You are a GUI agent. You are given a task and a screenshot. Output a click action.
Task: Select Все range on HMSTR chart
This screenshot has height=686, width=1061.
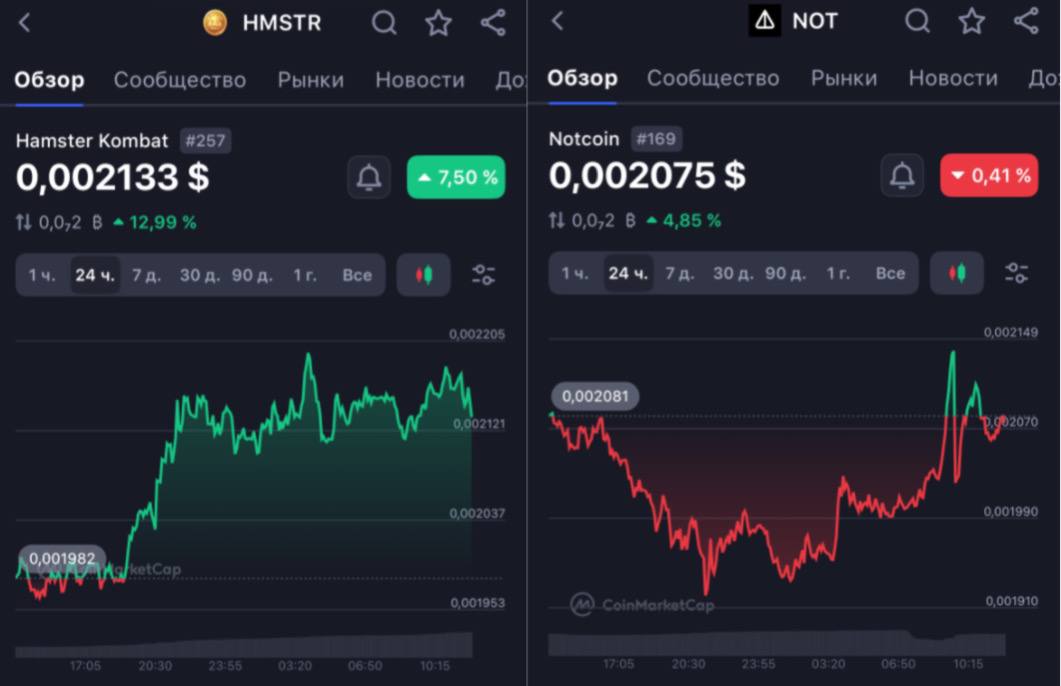coord(357,275)
